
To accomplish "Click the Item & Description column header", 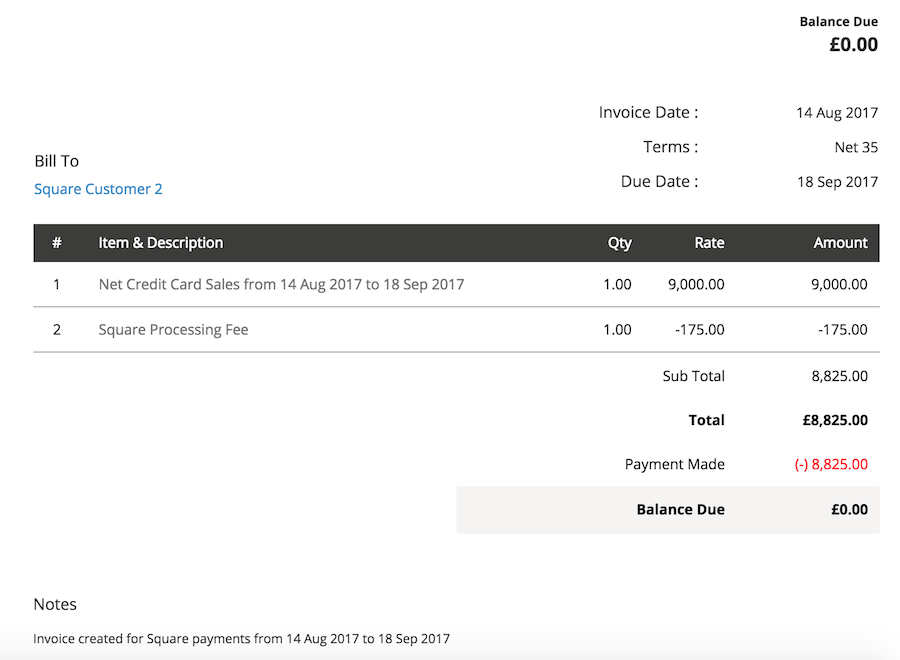I will click(x=160, y=243).
